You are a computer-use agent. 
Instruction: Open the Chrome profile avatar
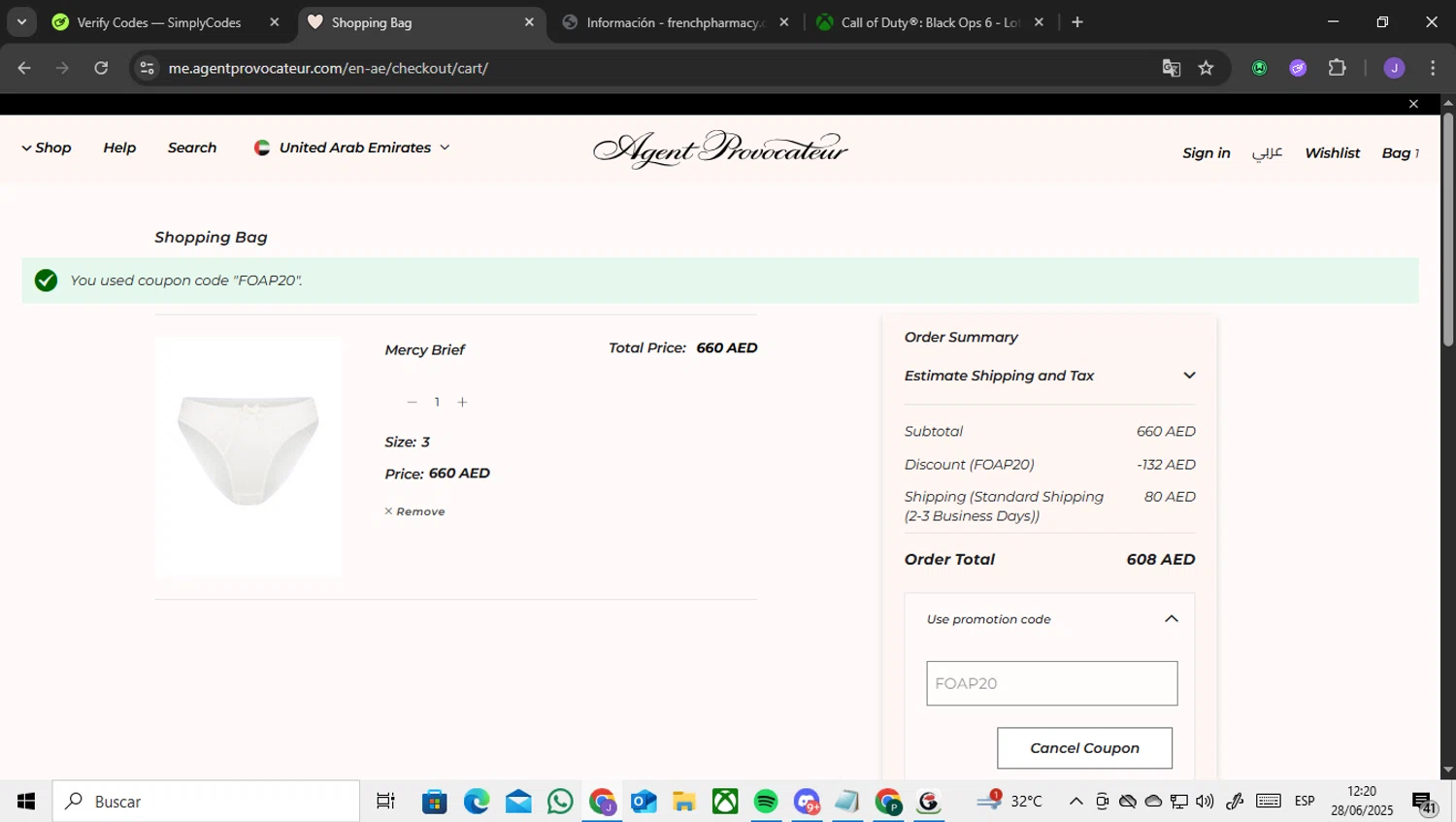pos(1394,68)
